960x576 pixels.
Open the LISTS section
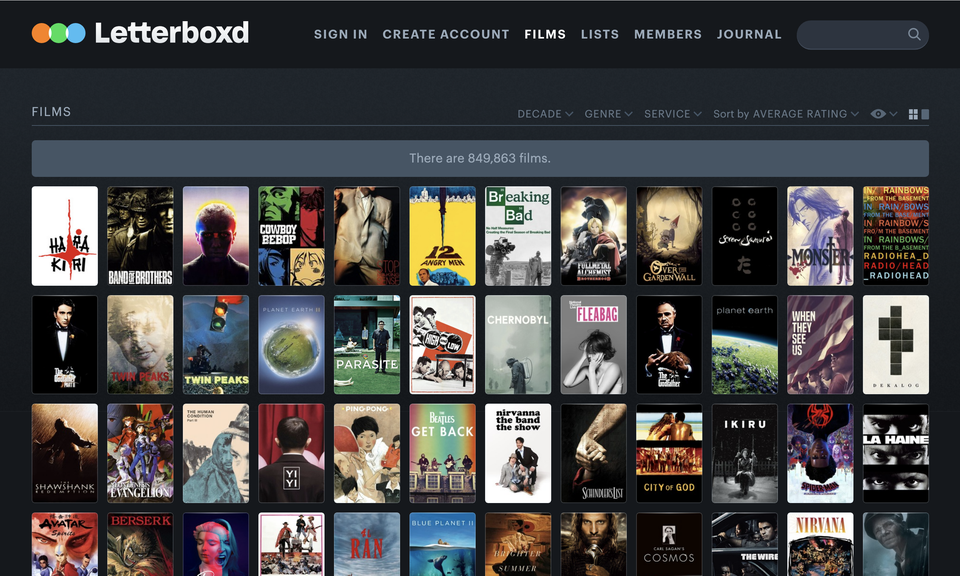click(x=600, y=34)
